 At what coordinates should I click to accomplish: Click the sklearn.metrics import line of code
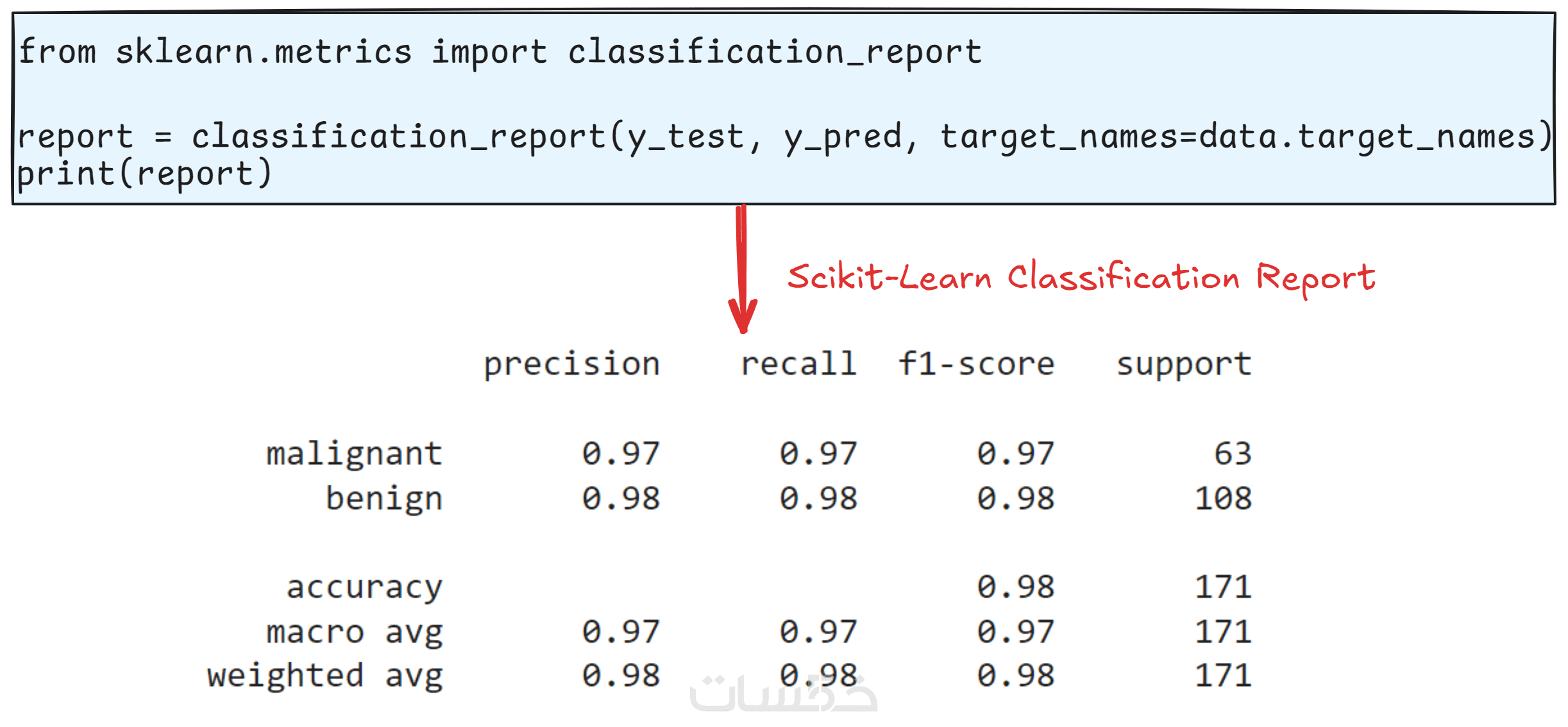click(x=500, y=53)
